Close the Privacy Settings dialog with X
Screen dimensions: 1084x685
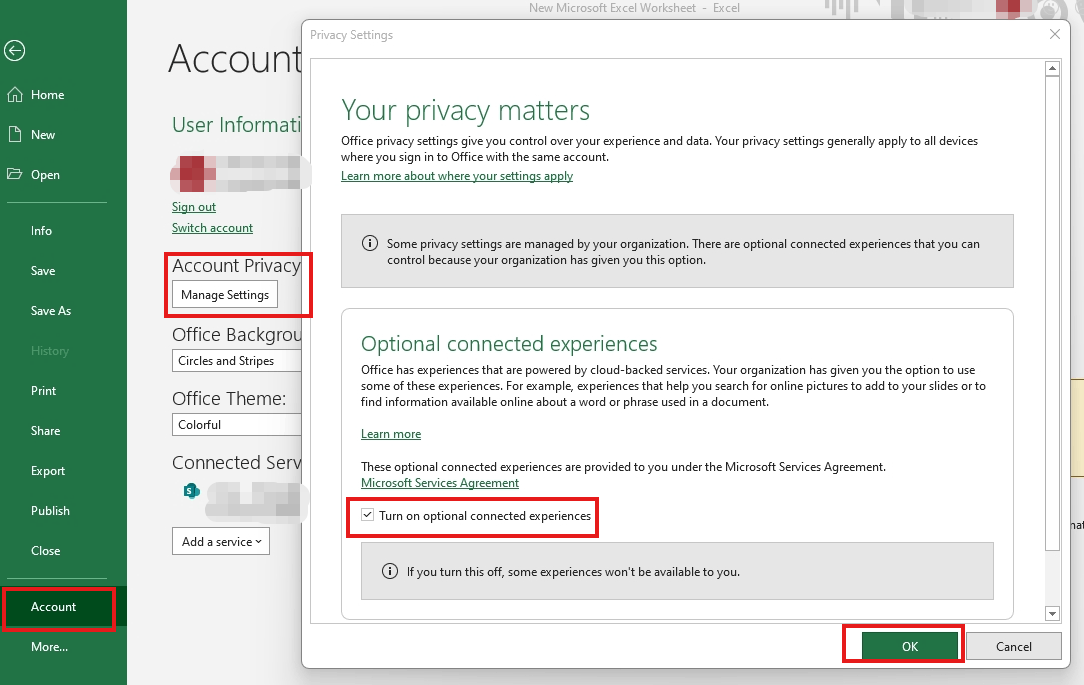1054,35
